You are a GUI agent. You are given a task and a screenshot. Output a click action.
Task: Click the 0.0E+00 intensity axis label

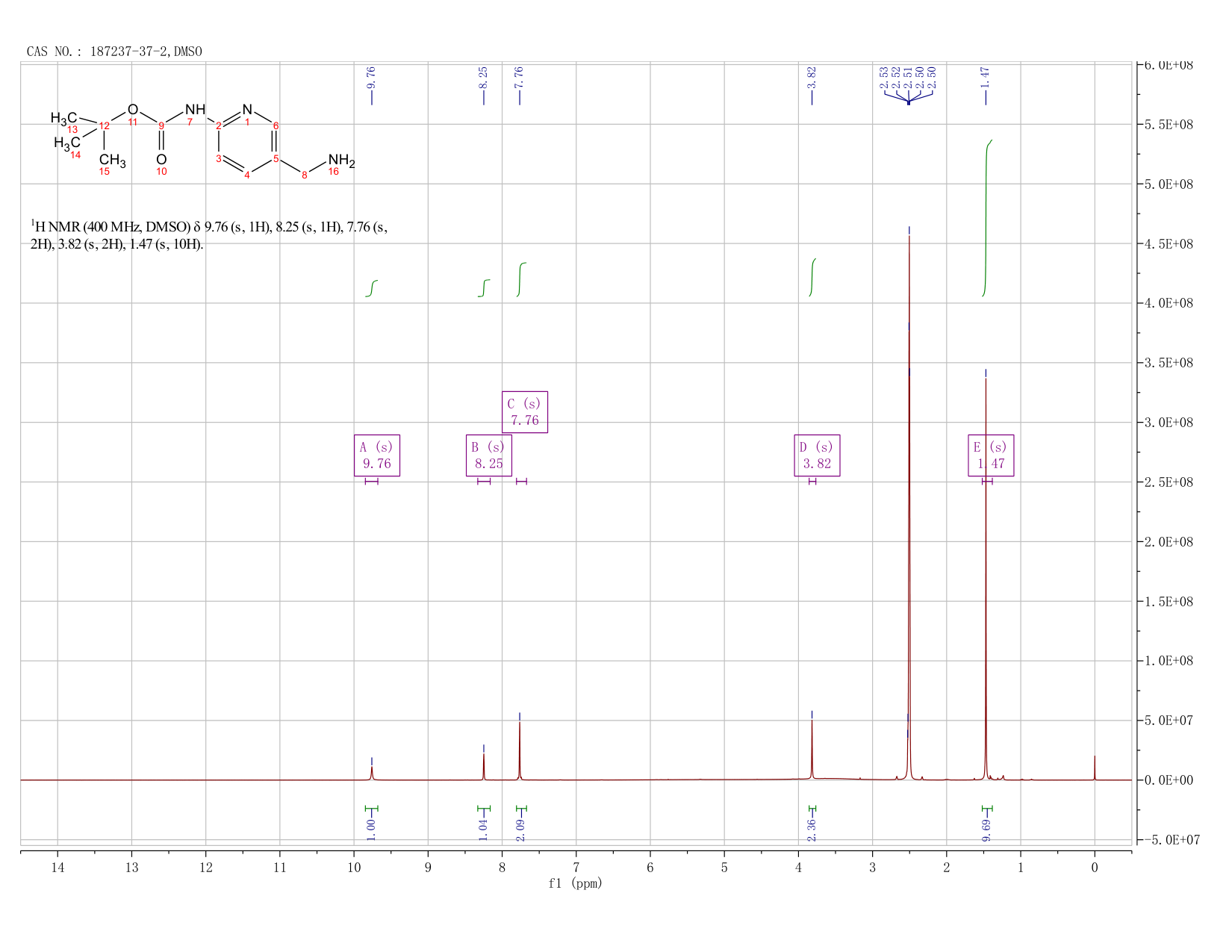[x=1169, y=780]
